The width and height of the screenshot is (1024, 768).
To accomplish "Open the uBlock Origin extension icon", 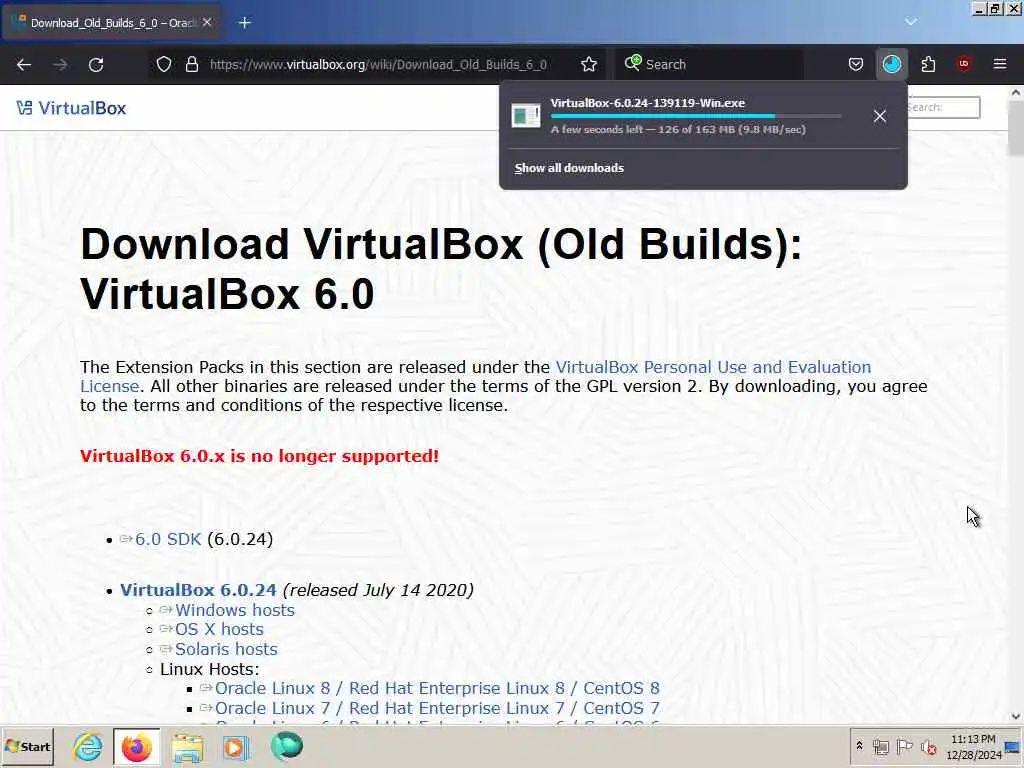I will click(964, 64).
